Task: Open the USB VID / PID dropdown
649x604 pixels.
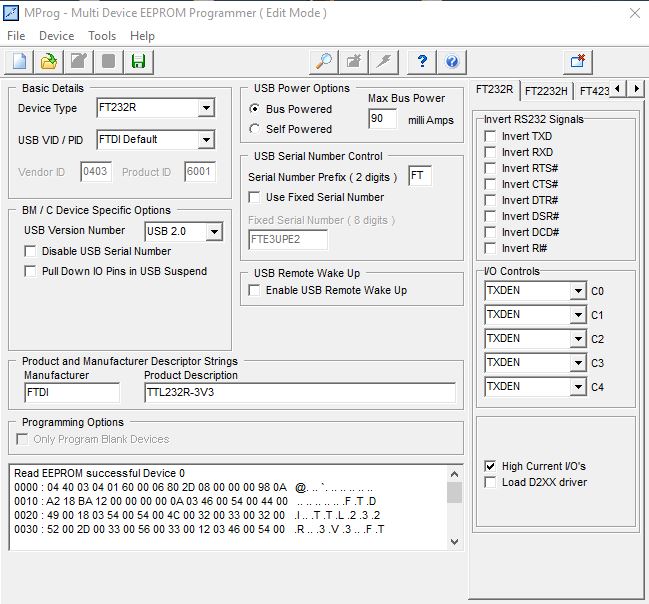Action: click(206, 140)
